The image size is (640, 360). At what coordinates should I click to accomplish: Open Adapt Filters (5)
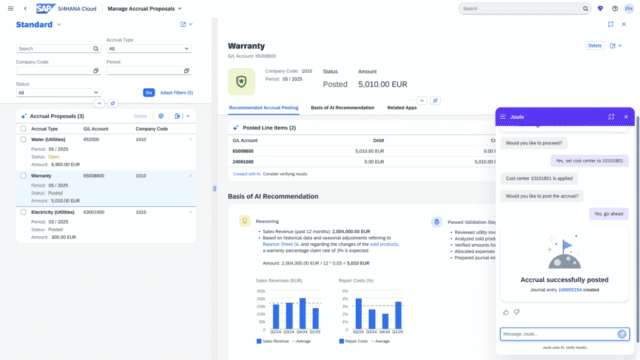tap(176, 93)
